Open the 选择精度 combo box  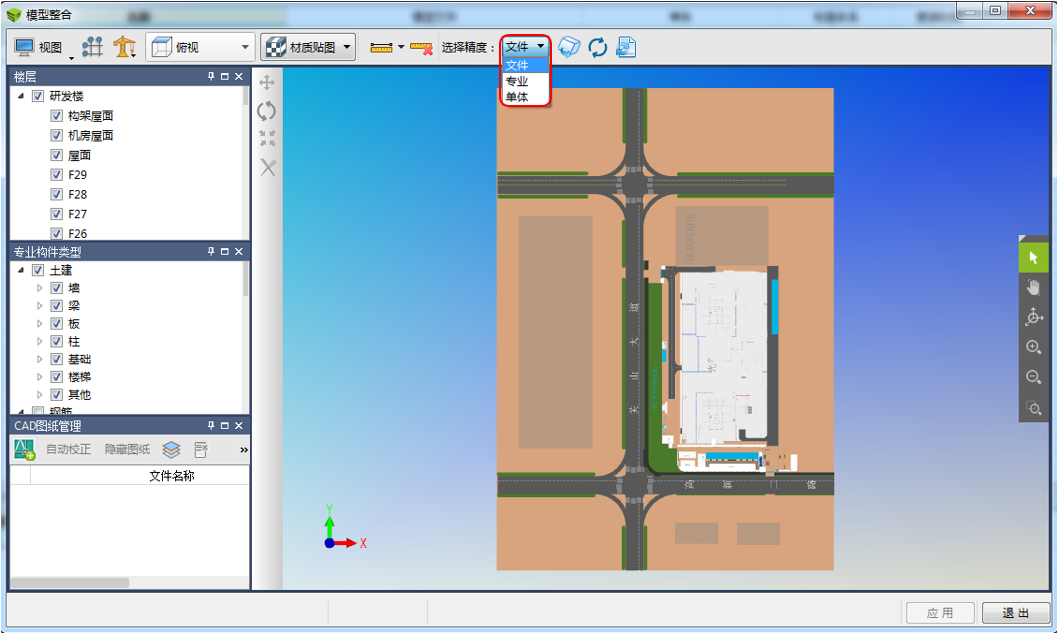(x=525, y=47)
